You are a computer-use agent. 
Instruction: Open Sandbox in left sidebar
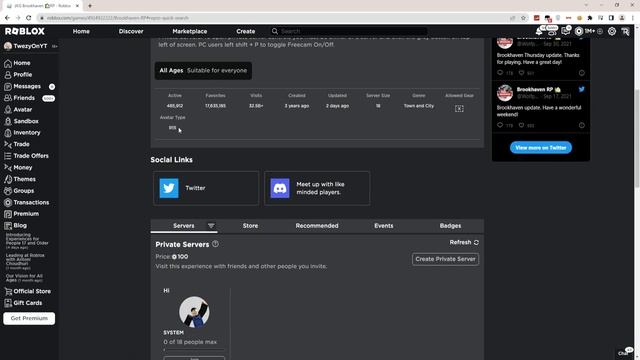pyautogui.click(x=22, y=121)
